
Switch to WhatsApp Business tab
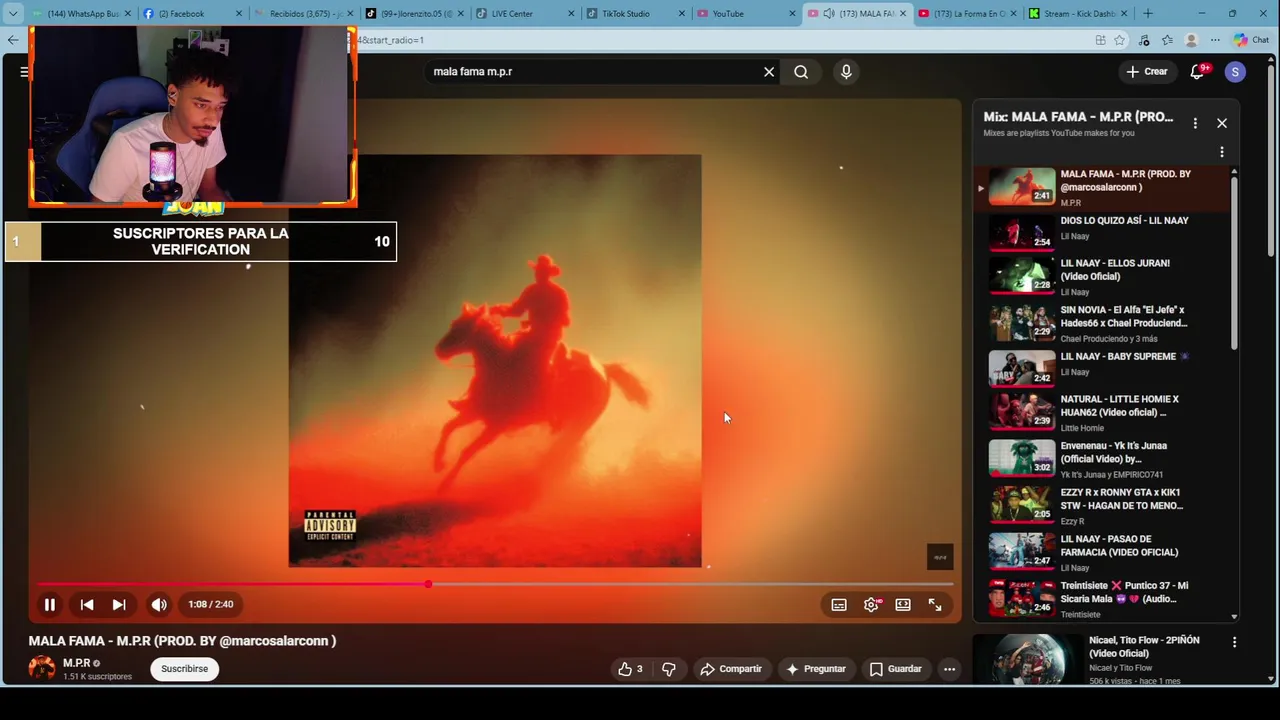82,14
